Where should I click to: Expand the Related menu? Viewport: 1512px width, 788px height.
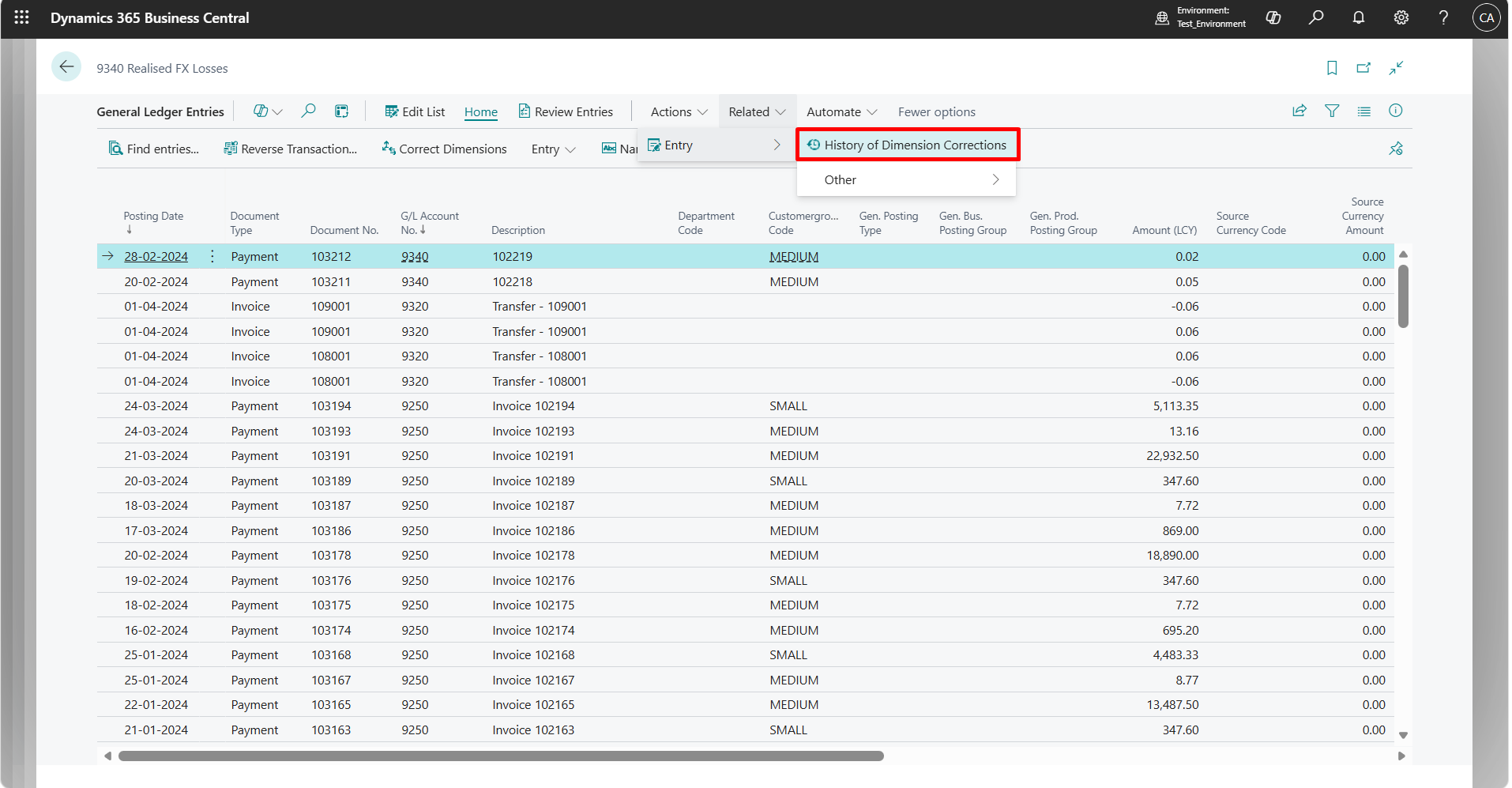(x=757, y=112)
